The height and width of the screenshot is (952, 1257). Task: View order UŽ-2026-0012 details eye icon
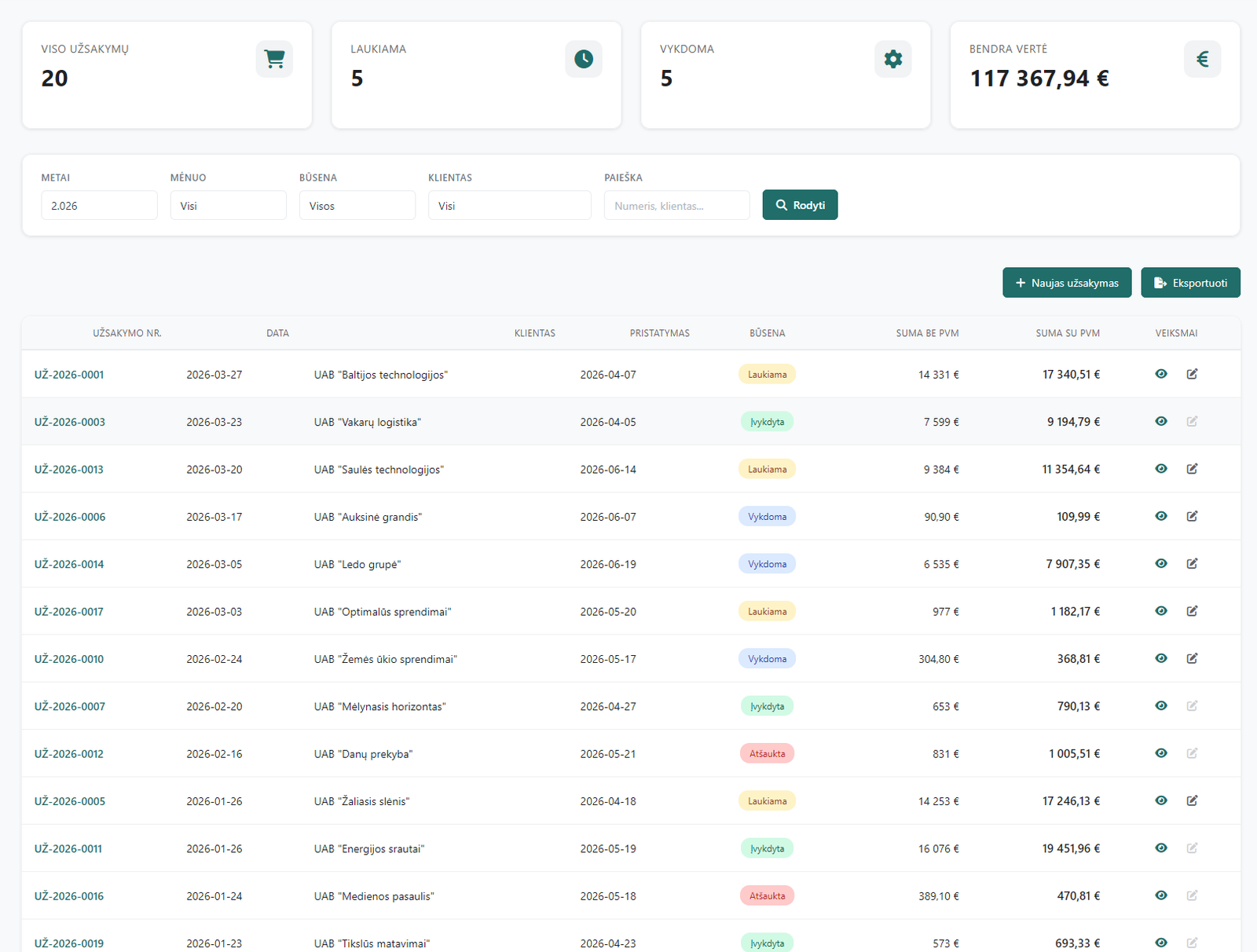1161,753
